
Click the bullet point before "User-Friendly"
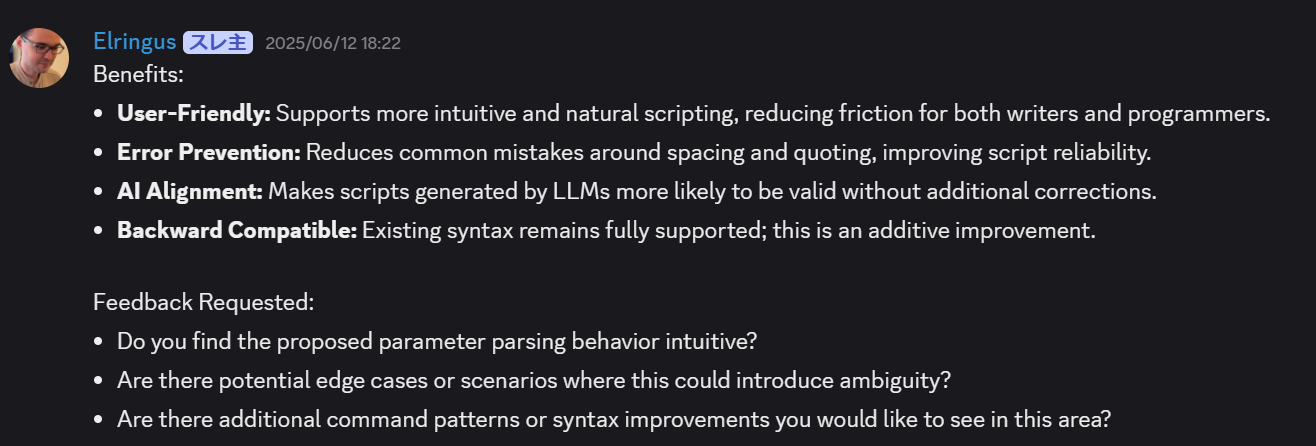pyautogui.click(x=98, y=115)
